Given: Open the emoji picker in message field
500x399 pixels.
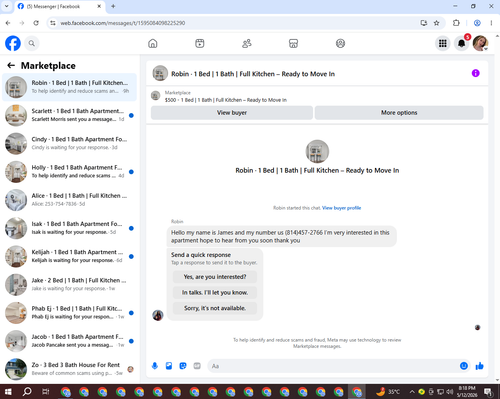Looking at the screenshot, I should point(464,366).
